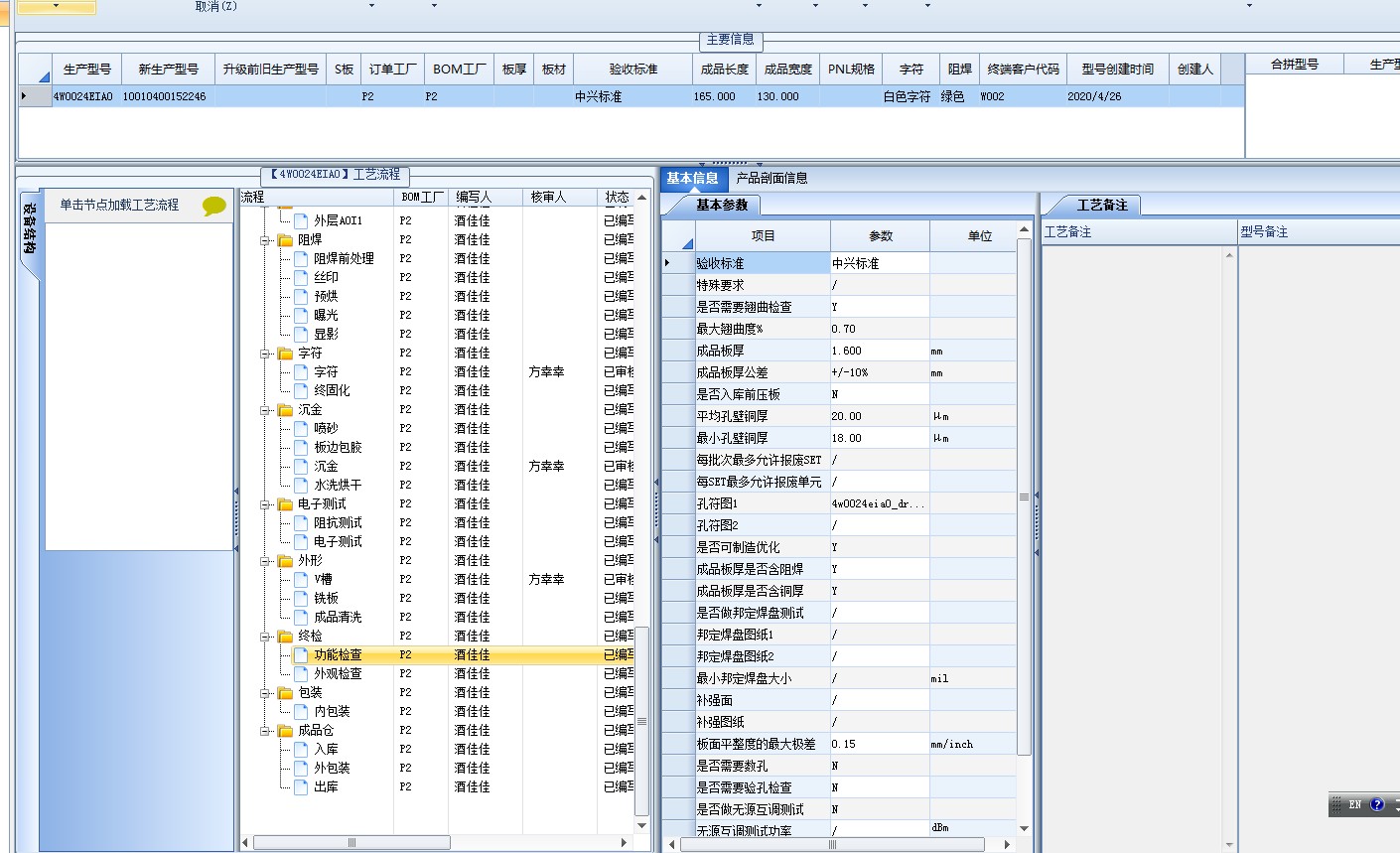The height and width of the screenshot is (853, 1400).
Task: Click the 外形 folder icon
Action: 286,560
